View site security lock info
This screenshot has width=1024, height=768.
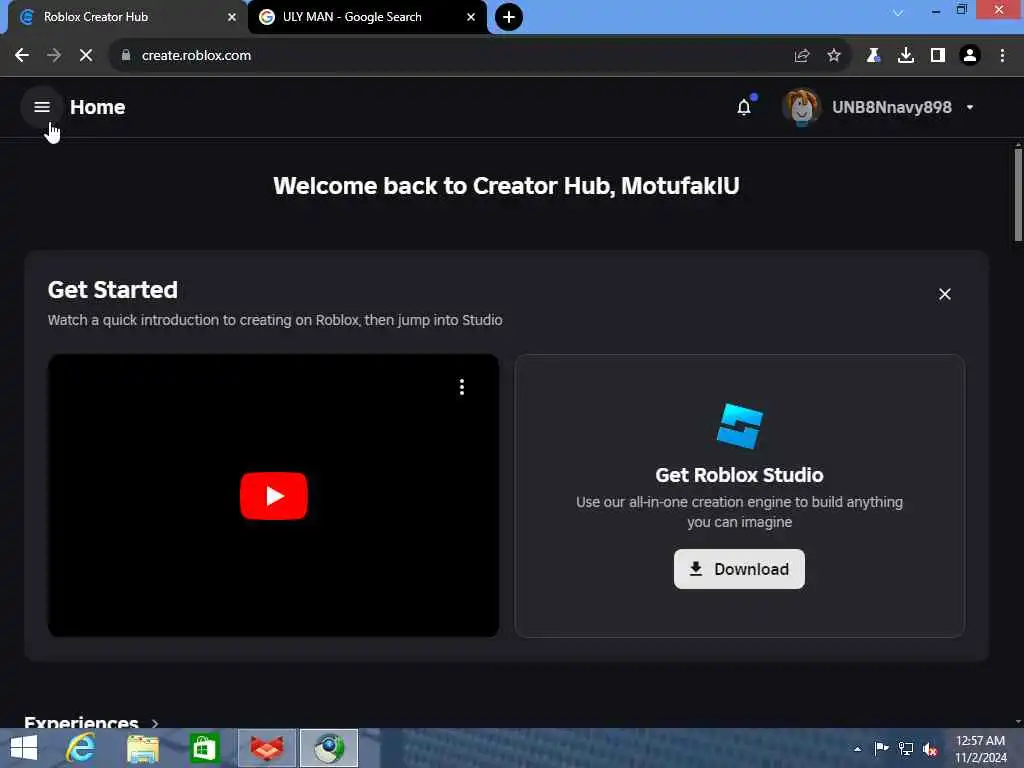click(x=126, y=56)
